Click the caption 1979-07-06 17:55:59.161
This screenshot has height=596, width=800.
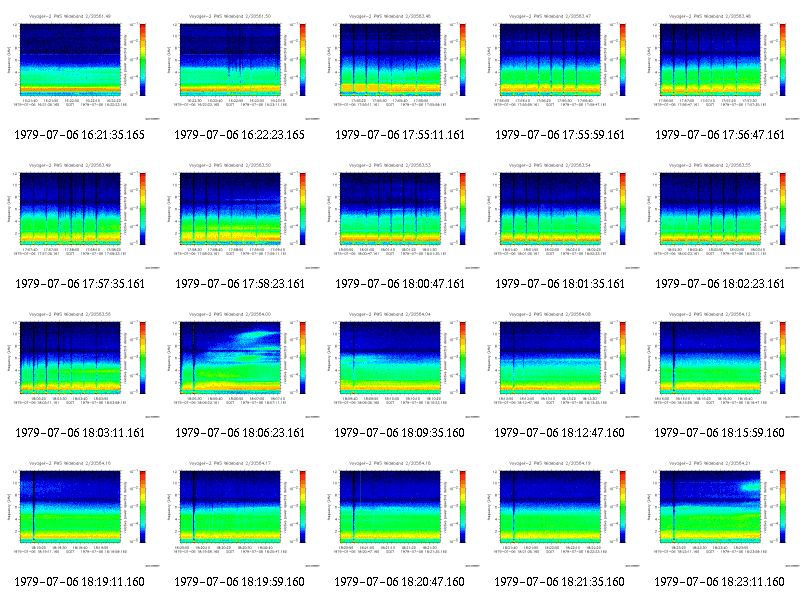pos(560,135)
